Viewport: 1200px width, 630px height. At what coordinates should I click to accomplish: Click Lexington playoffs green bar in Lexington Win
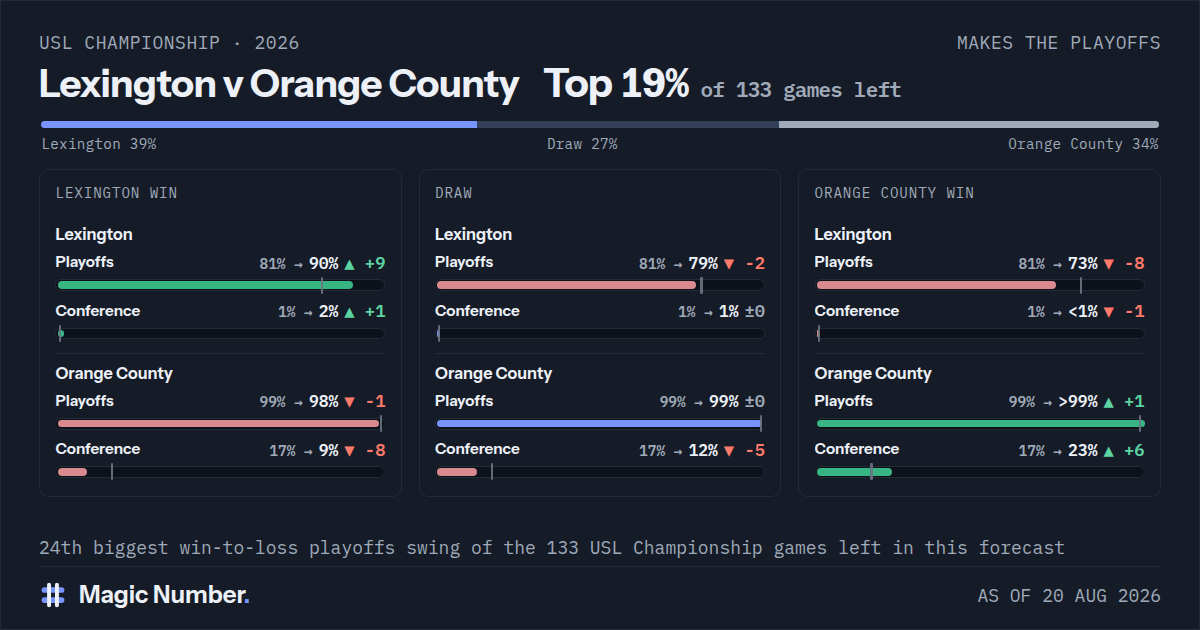(205, 285)
